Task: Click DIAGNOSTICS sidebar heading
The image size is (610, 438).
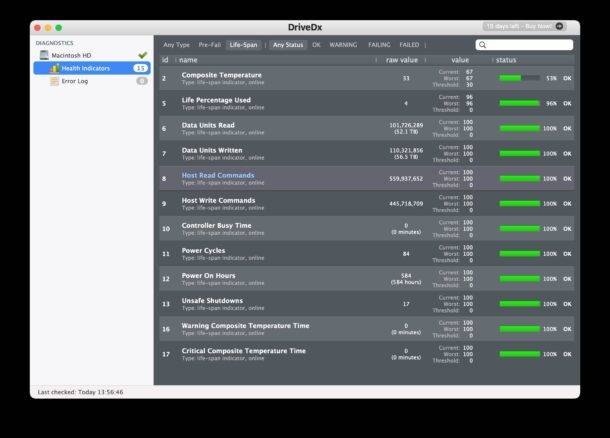Action: pyautogui.click(x=54, y=43)
